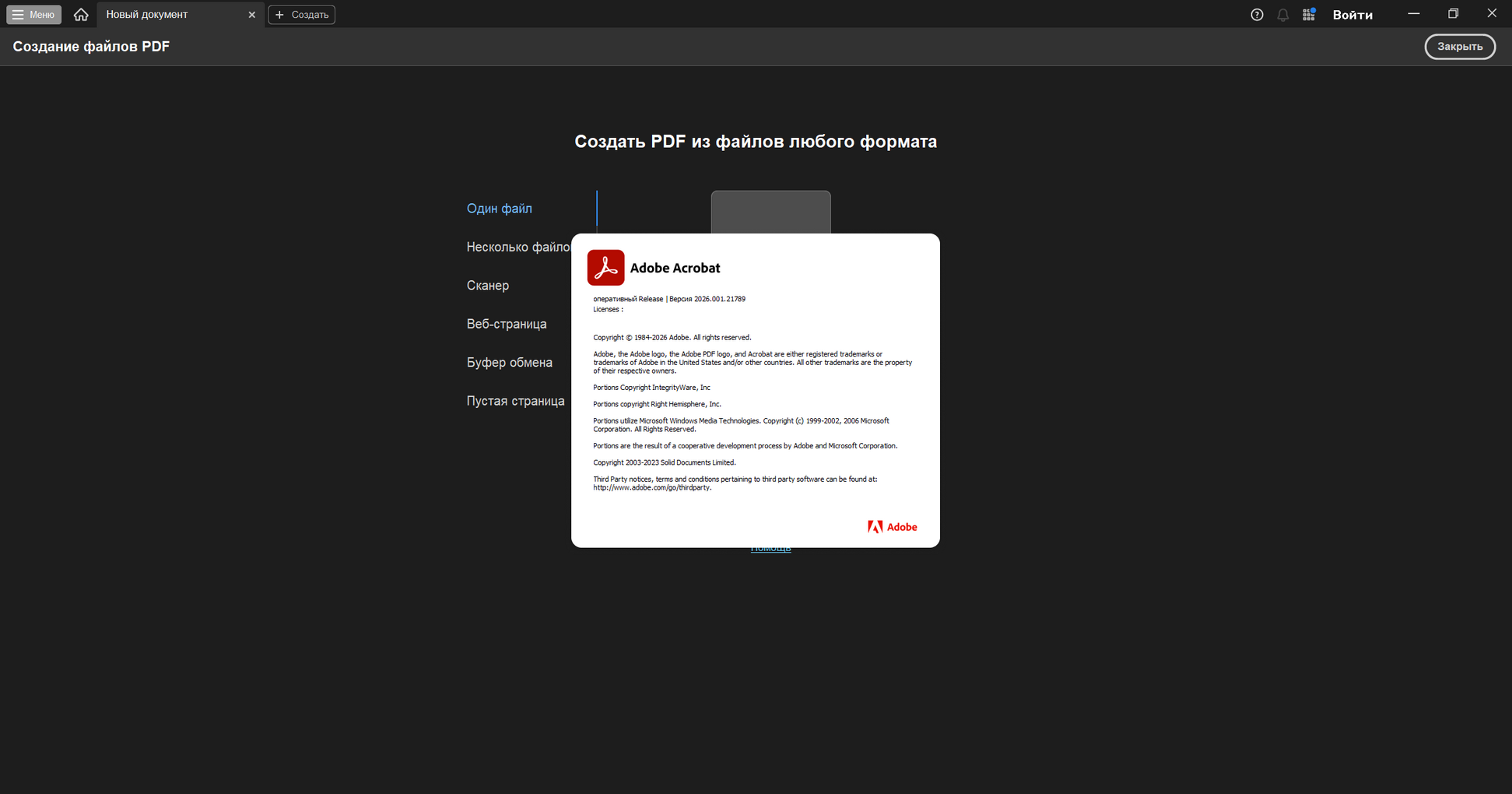Close the Acrobat window
This screenshot has height=794, width=1512.
point(1492,14)
